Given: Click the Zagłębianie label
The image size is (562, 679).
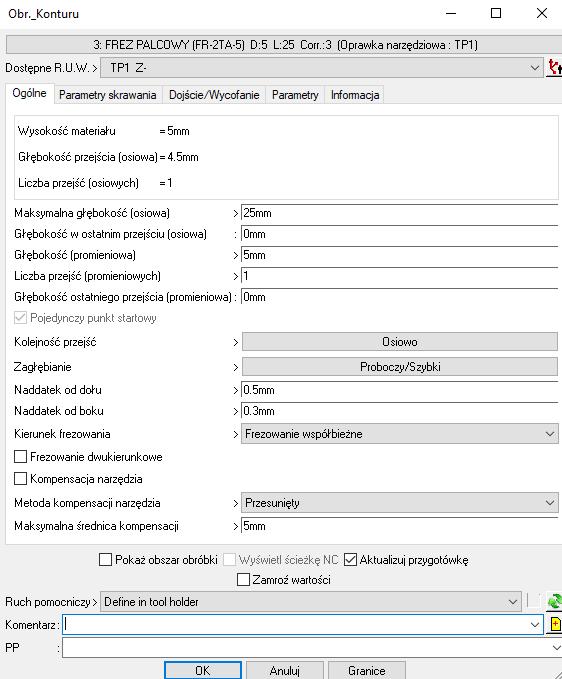Looking at the screenshot, I should click(x=42, y=367).
